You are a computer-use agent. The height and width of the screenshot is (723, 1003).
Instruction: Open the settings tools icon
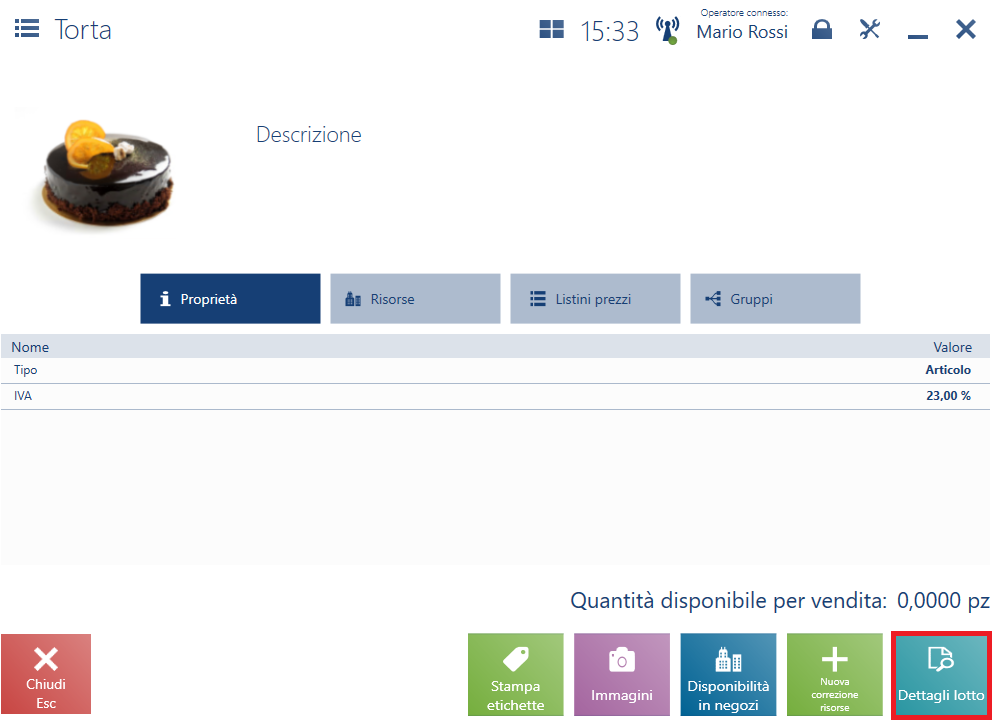[869, 29]
